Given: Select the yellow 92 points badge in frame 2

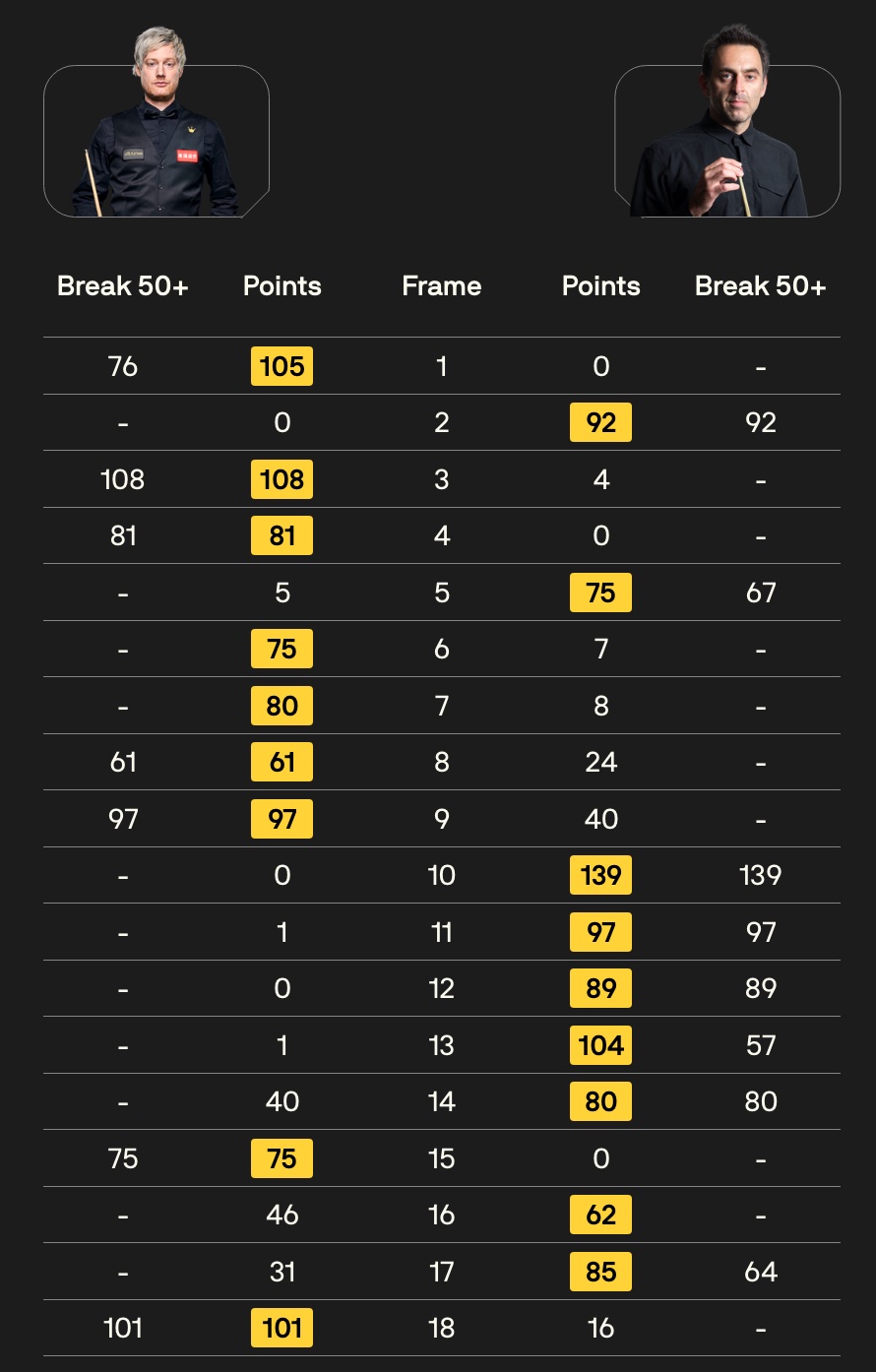Looking at the screenshot, I should point(600,423).
